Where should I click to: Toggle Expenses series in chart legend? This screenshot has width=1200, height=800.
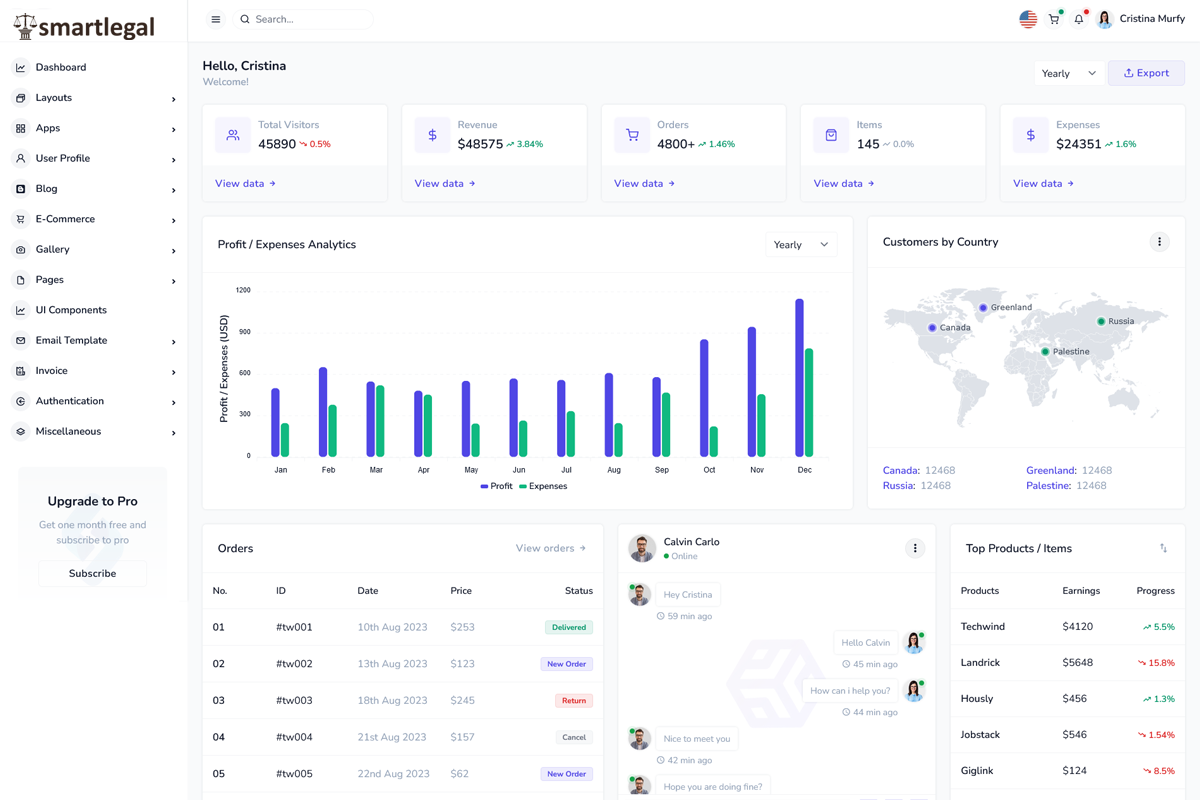543,486
